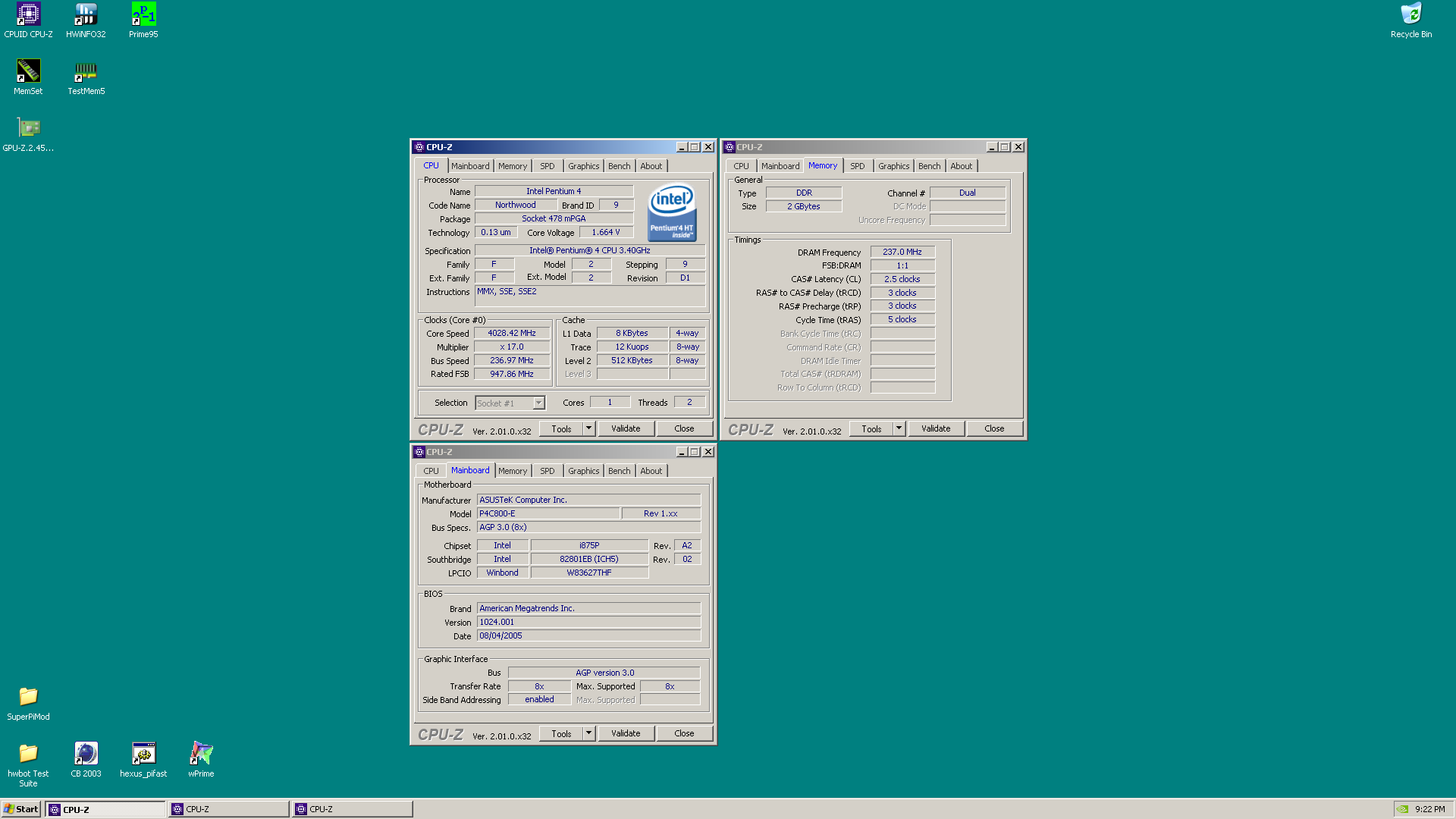Open SPD tab in the top-left CPU-Z window
The image size is (1456, 819).
pyautogui.click(x=548, y=166)
